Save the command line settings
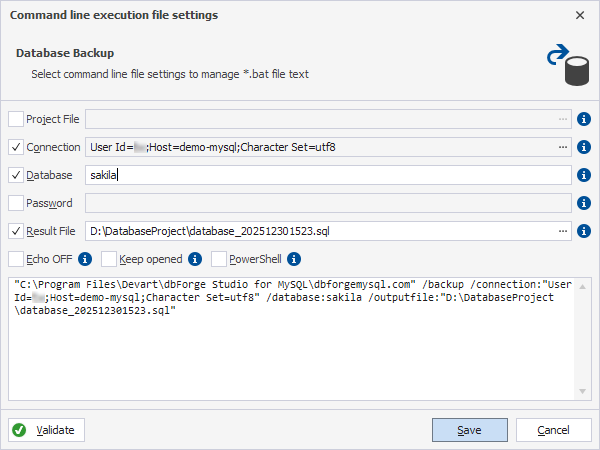This screenshot has width=600, height=450. pos(470,430)
